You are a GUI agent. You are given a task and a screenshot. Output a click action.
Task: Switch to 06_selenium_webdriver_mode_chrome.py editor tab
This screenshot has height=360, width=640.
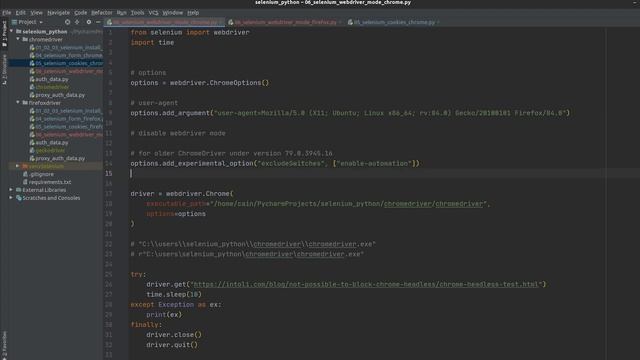(x=165, y=22)
